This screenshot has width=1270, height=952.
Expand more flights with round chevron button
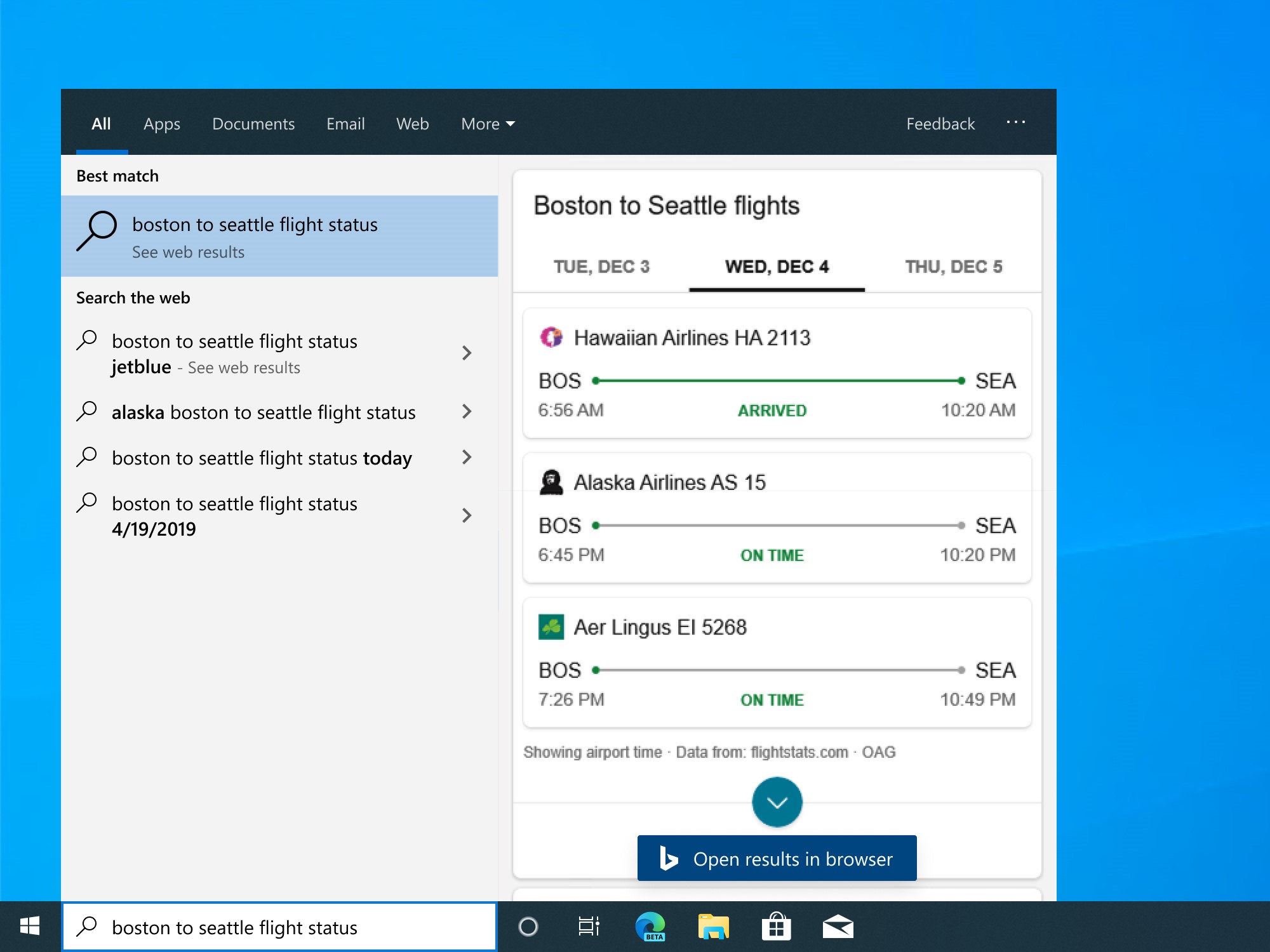[x=777, y=802]
